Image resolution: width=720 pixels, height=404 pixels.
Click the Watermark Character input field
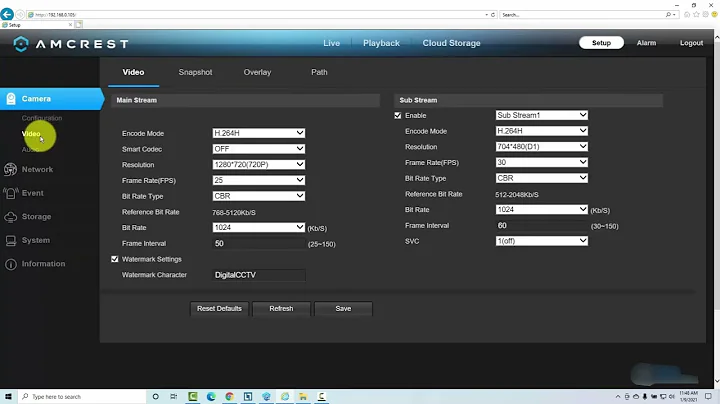[259, 275]
